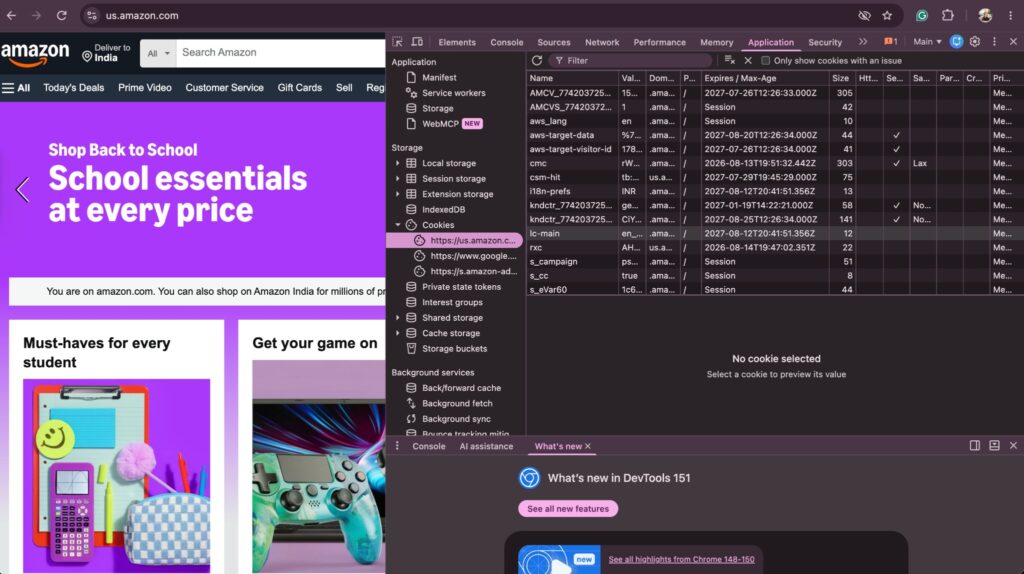This screenshot has height=574, width=1024.
Task: Toggle drawer dock orientation icon
Action: (x=974, y=445)
